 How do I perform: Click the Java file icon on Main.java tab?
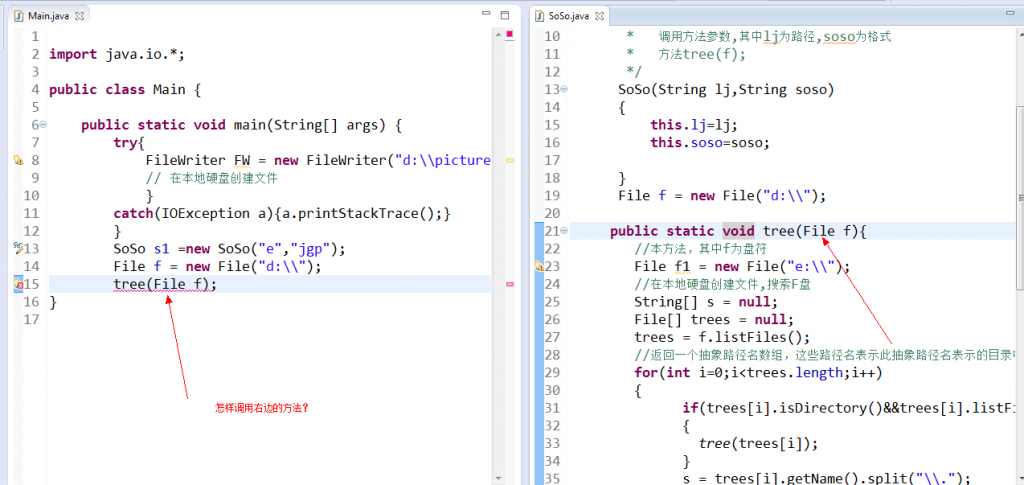(20, 15)
